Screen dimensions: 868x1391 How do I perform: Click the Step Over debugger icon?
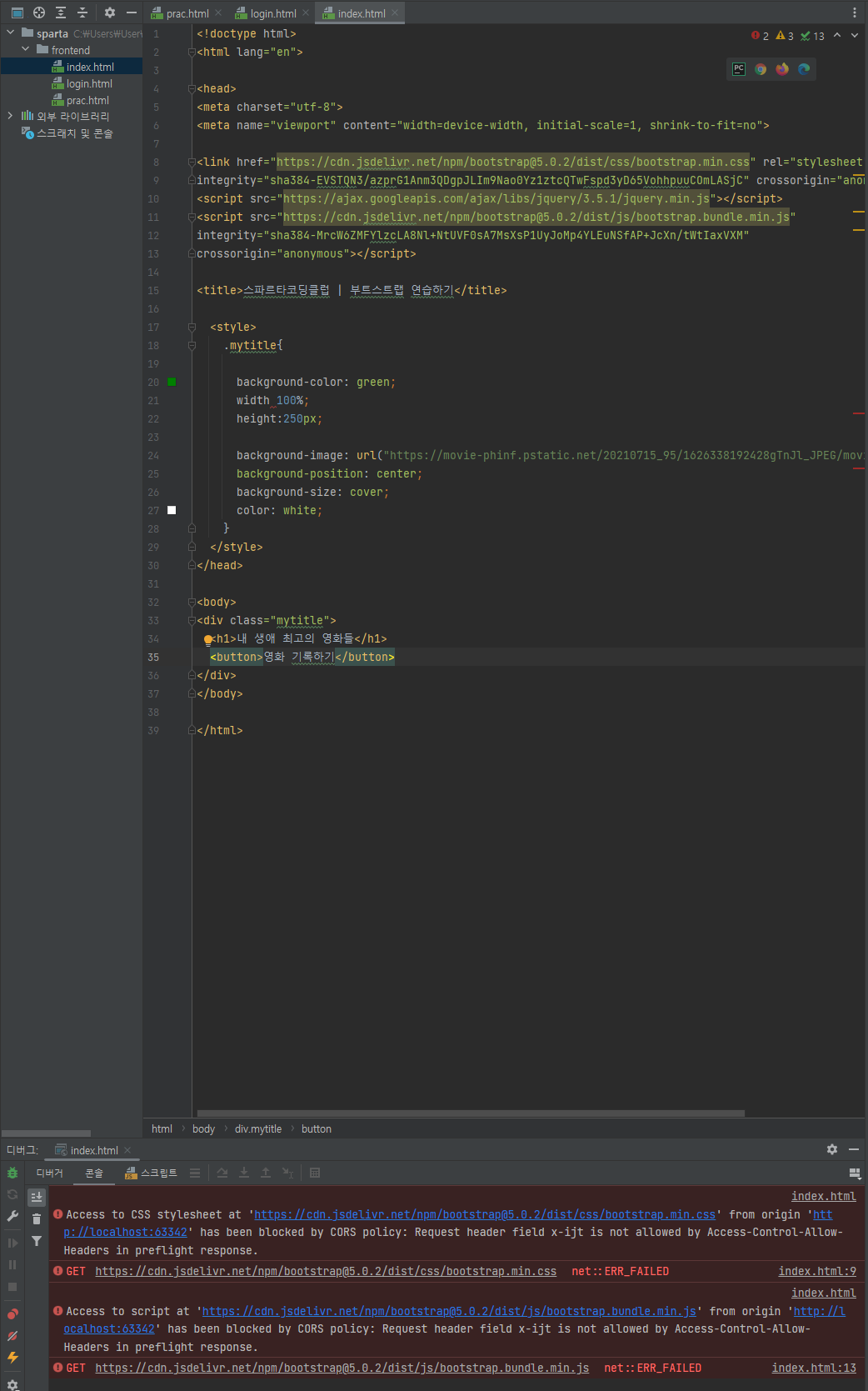(222, 1173)
